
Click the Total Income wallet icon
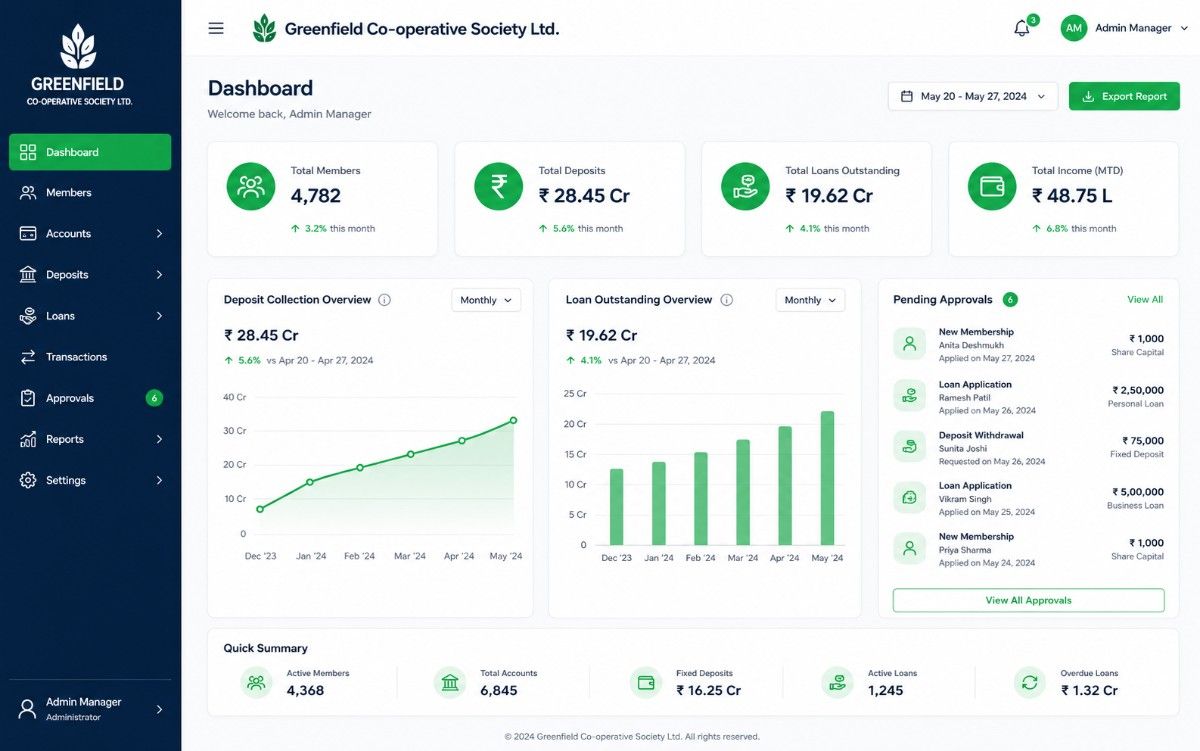coord(992,186)
